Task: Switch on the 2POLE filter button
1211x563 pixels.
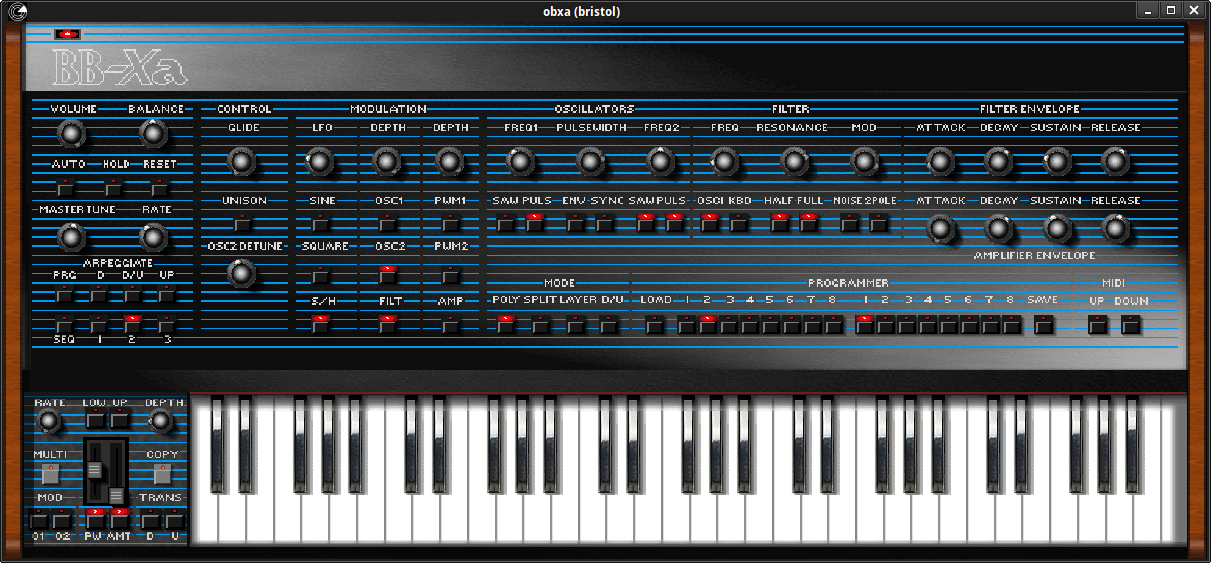Action: [879, 223]
